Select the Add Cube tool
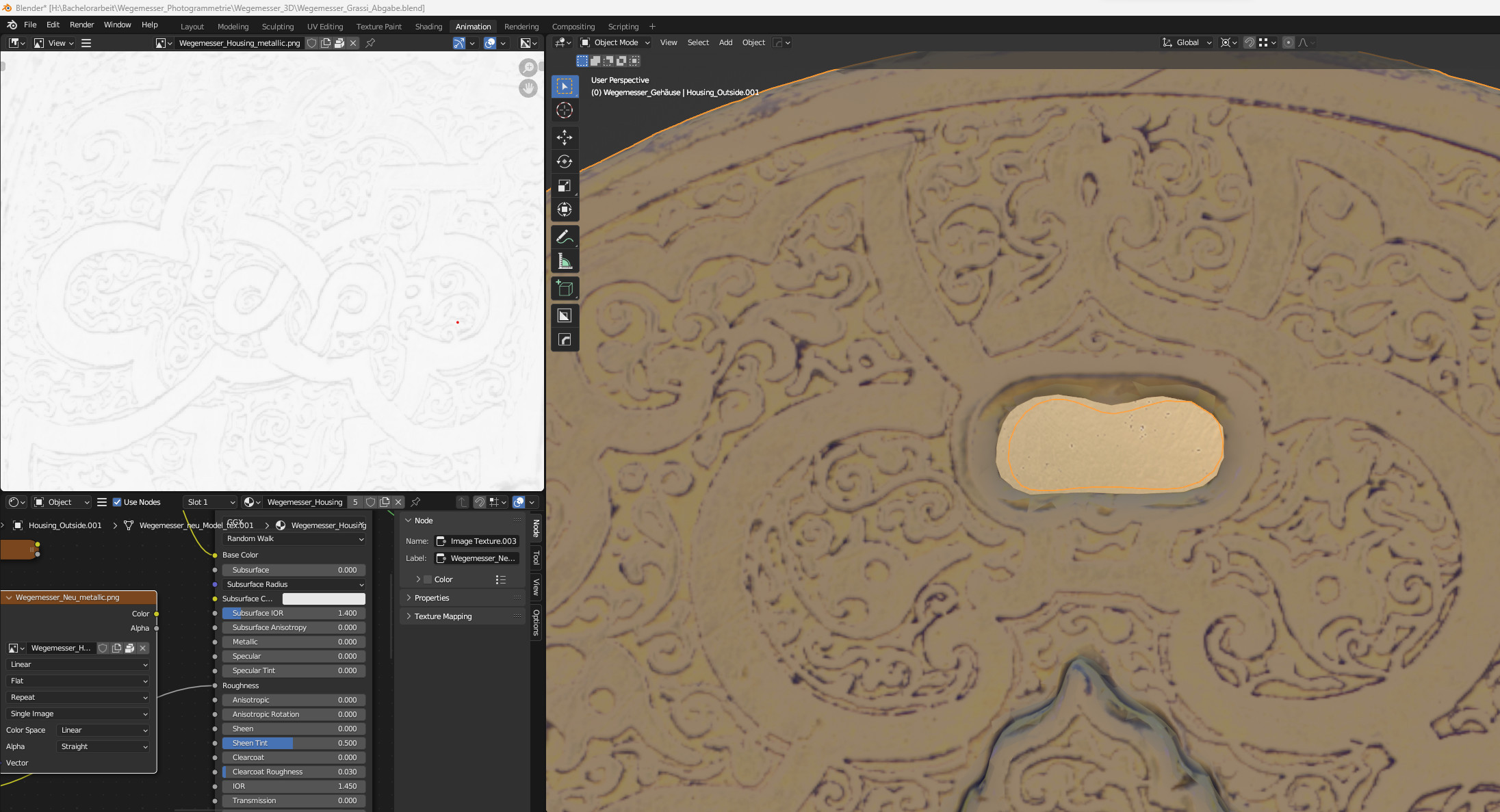Viewport: 1500px width, 812px height. (565, 288)
